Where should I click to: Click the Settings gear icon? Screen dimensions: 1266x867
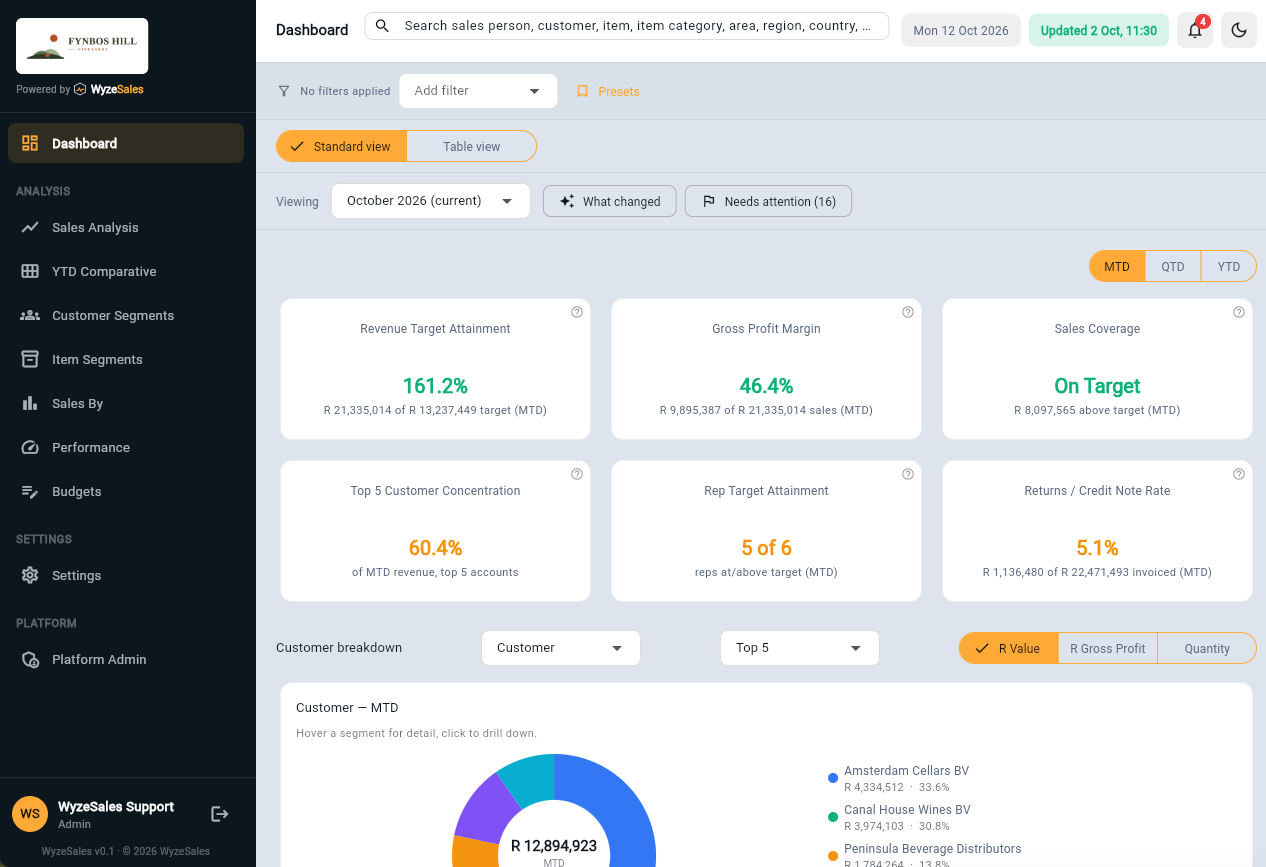click(x=30, y=575)
